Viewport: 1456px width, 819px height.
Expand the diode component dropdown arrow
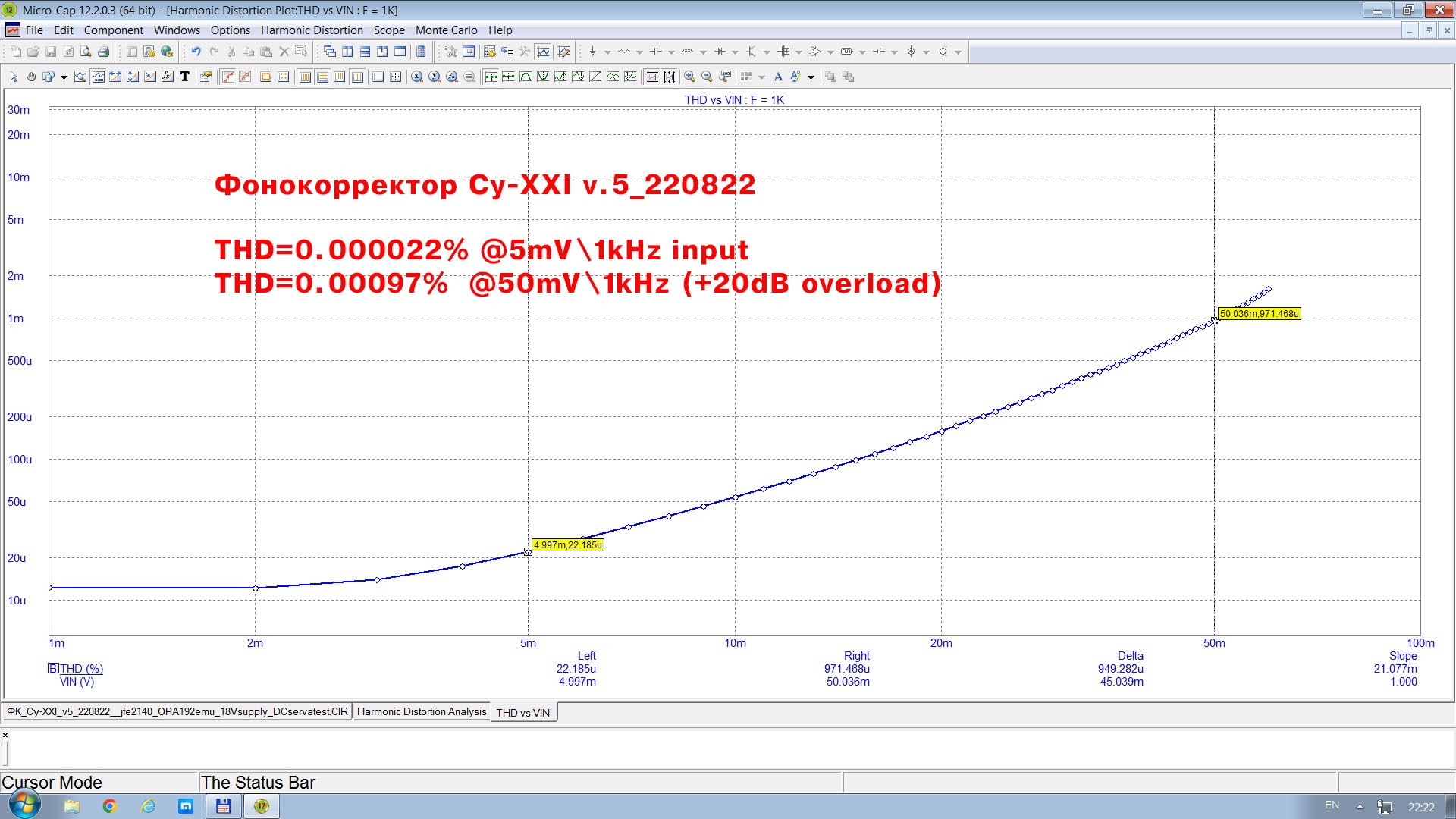click(735, 52)
